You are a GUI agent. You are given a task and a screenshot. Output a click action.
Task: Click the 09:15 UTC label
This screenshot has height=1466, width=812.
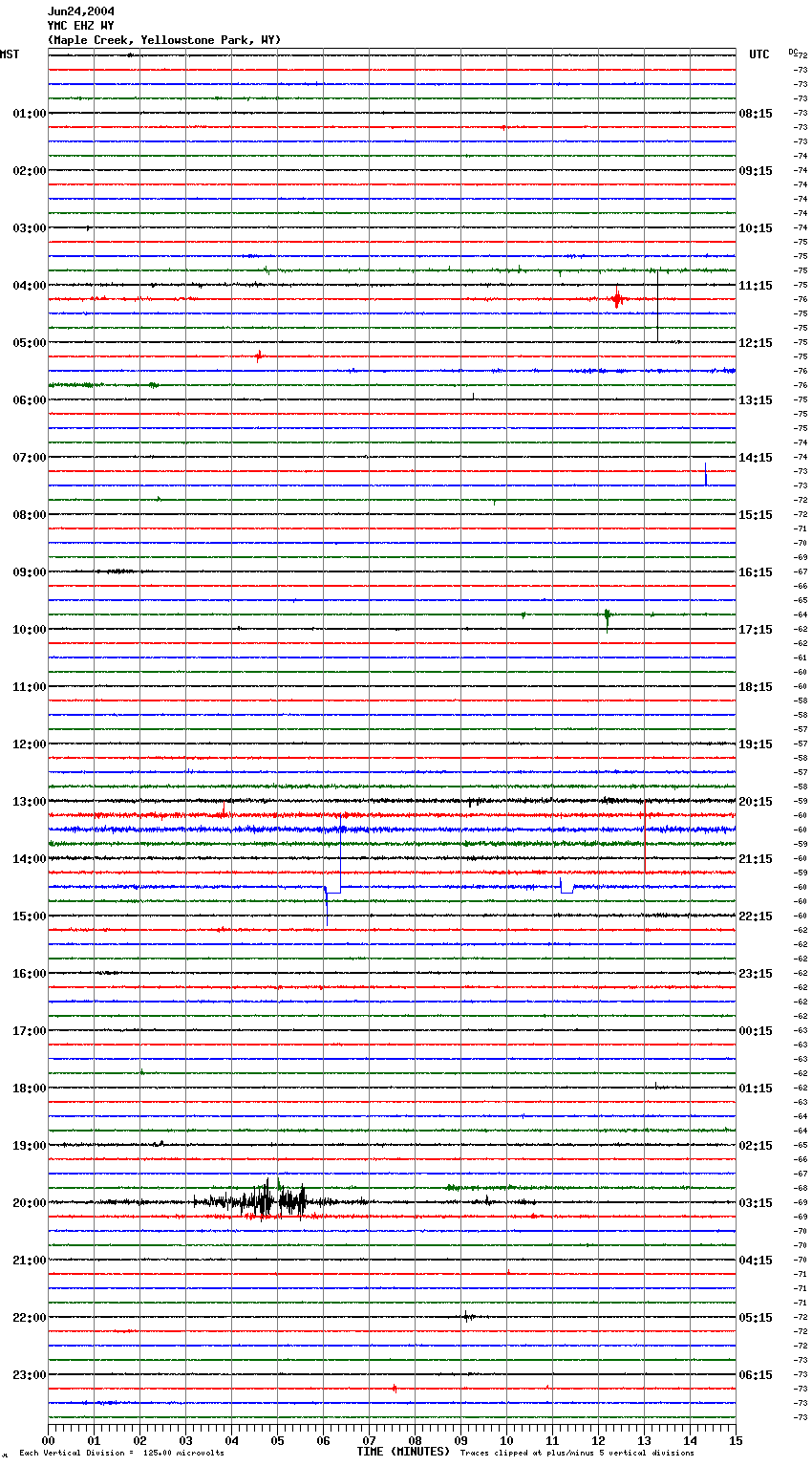point(756,171)
